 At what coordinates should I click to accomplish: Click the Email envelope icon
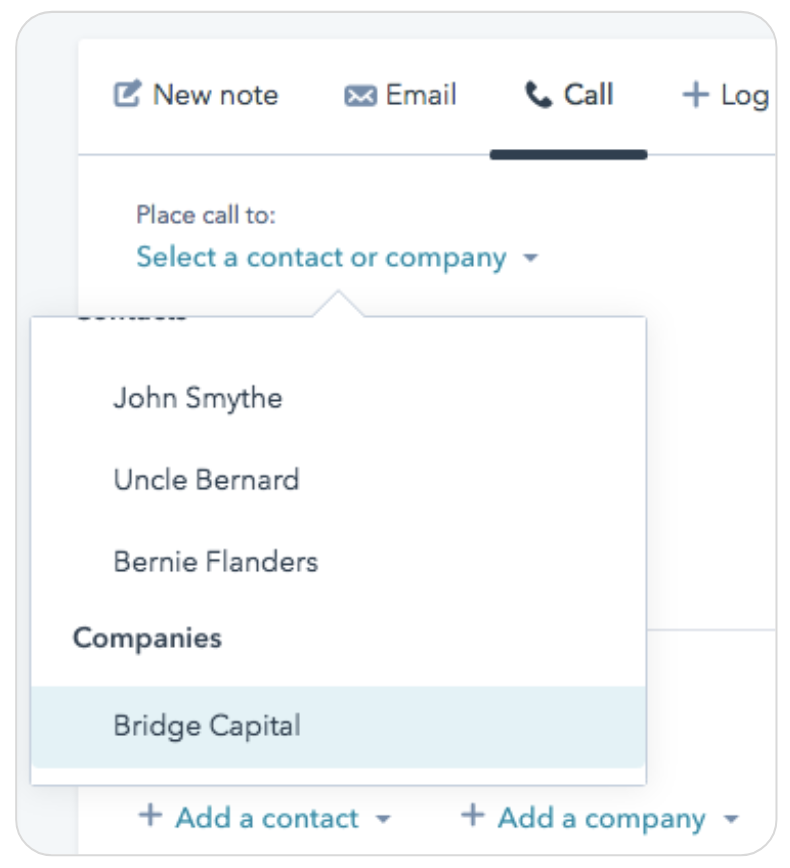tap(360, 96)
